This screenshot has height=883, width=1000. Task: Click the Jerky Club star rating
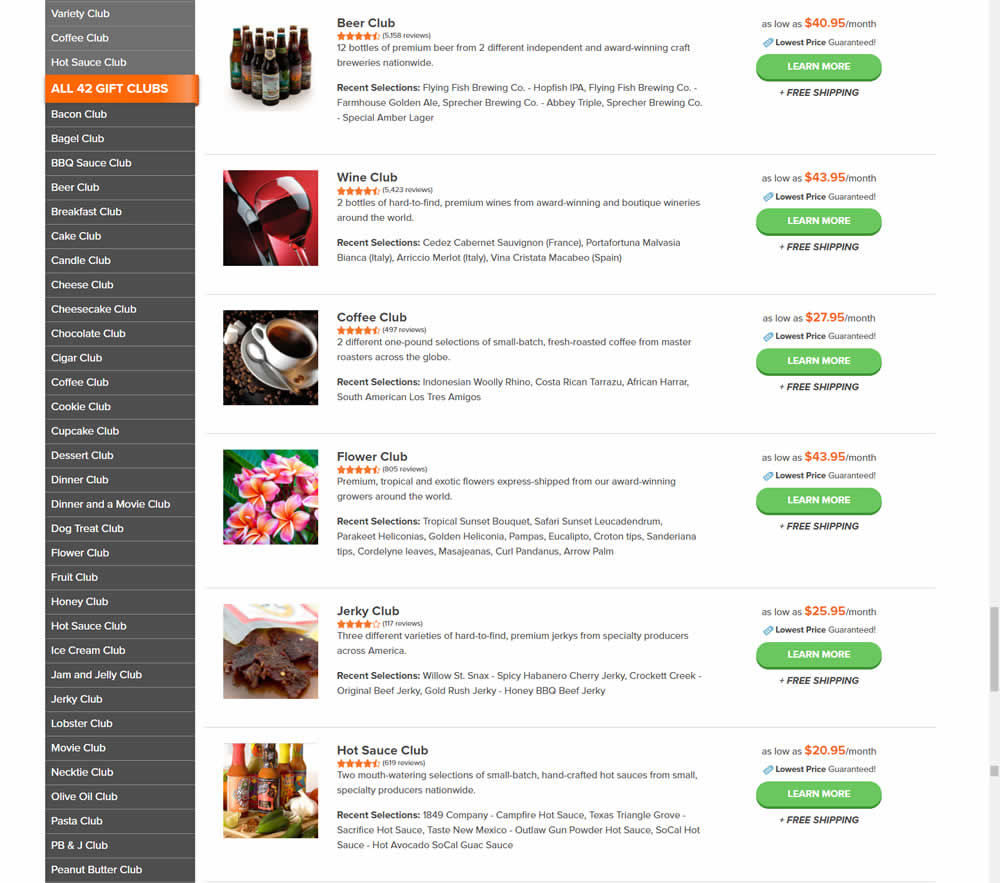coord(358,624)
